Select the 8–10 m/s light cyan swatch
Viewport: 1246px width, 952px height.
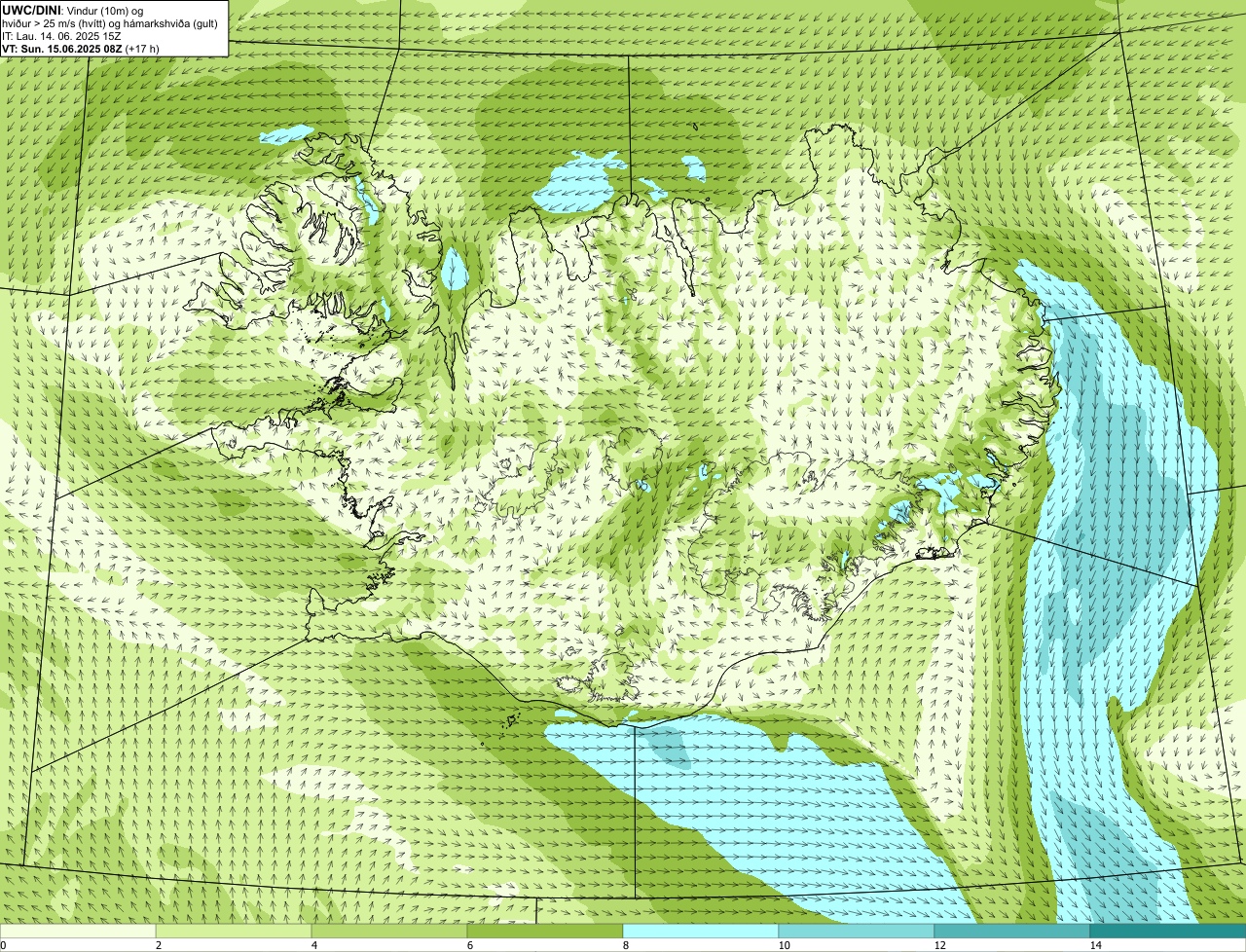[x=701, y=931]
